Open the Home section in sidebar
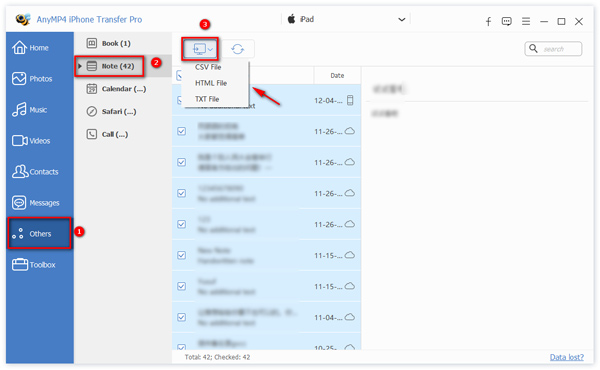The width and height of the screenshot is (600, 370). pos(31,48)
